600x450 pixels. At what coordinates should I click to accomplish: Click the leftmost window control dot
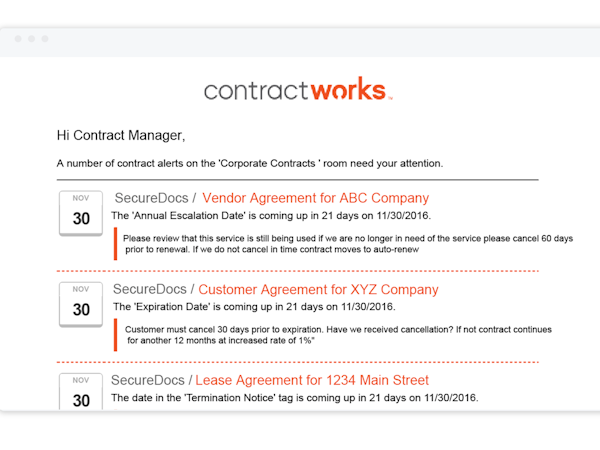pyautogui.click(x=19, y=39)
